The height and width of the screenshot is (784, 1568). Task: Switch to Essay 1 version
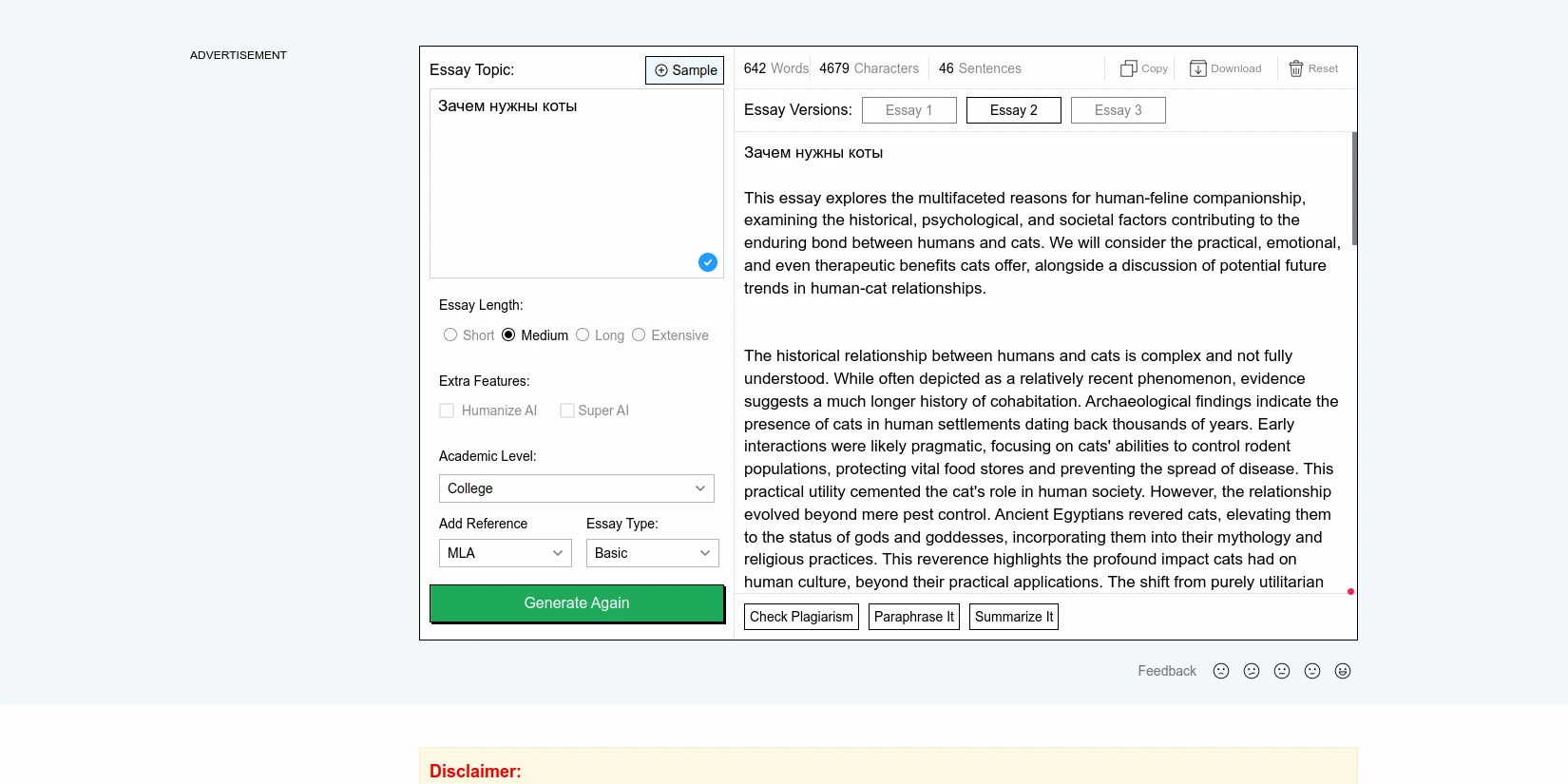(908, 110)
